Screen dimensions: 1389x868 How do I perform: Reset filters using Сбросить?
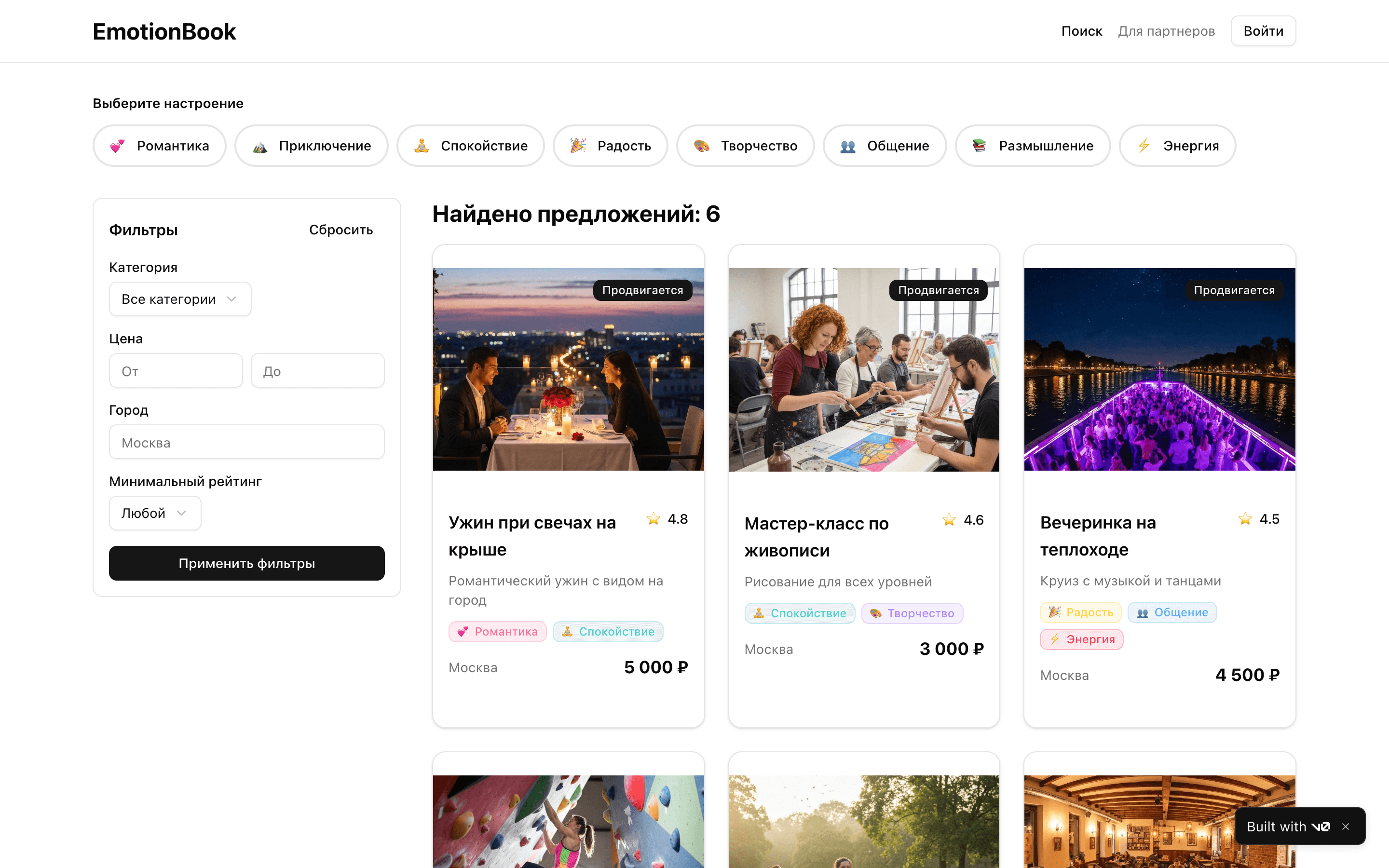pyautogui.click(x=341, y=230)
